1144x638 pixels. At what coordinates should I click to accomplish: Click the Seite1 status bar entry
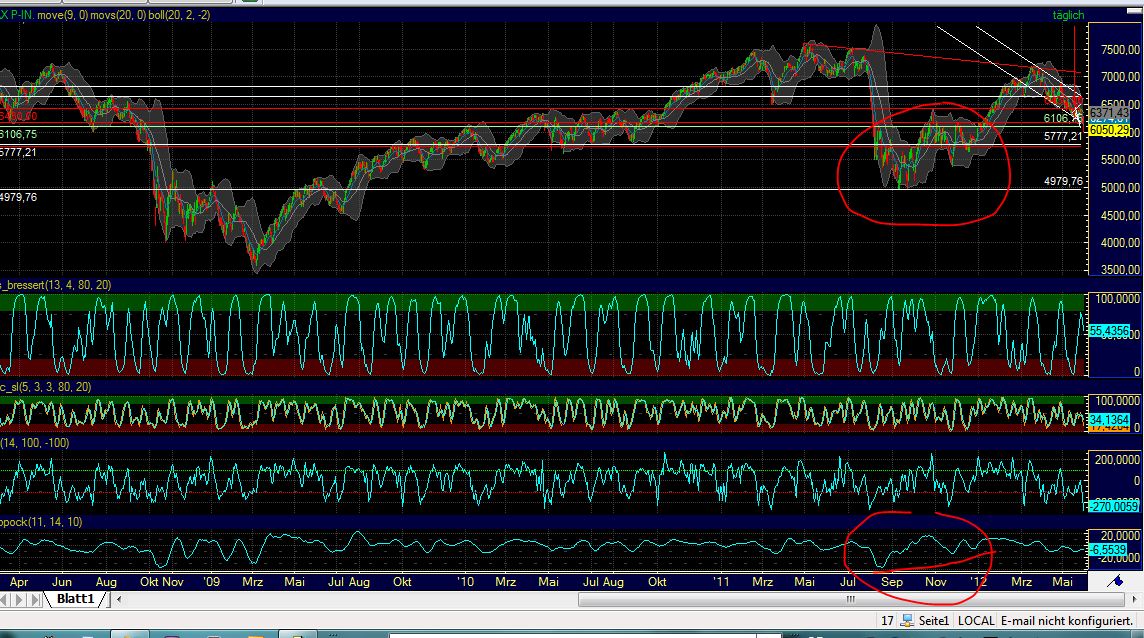coord(934,620)
